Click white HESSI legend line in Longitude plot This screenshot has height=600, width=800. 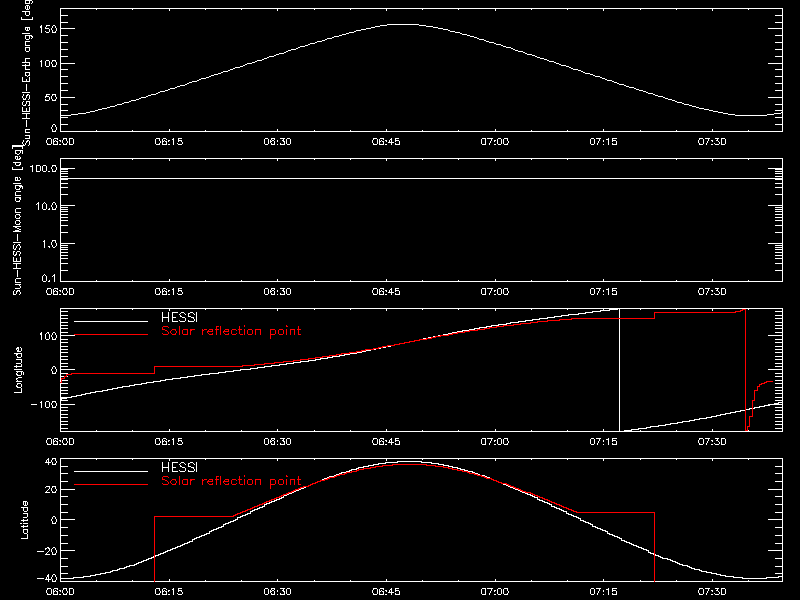[111, 321]
